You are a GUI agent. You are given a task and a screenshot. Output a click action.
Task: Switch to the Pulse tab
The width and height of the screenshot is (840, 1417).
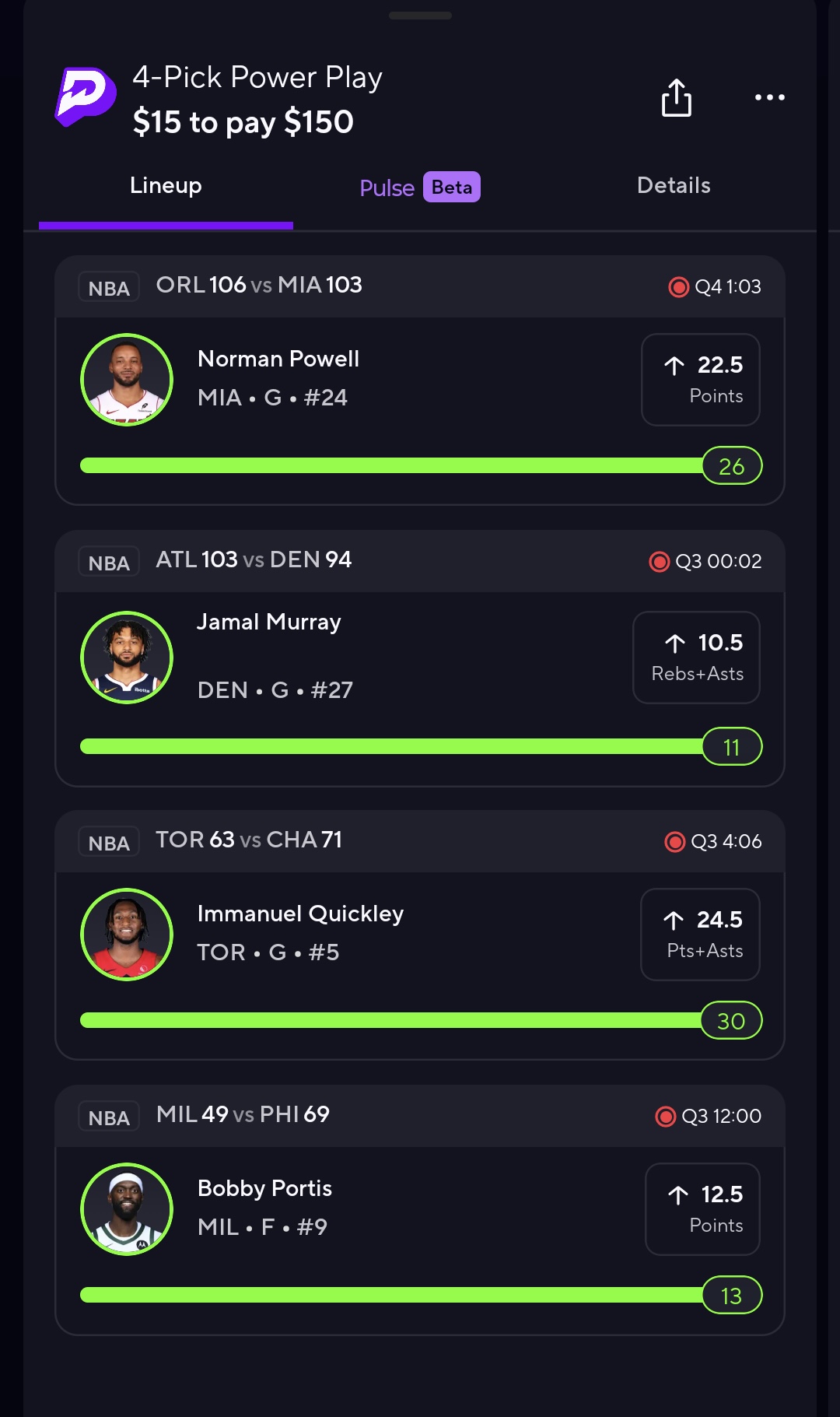[x=419, y=188]
